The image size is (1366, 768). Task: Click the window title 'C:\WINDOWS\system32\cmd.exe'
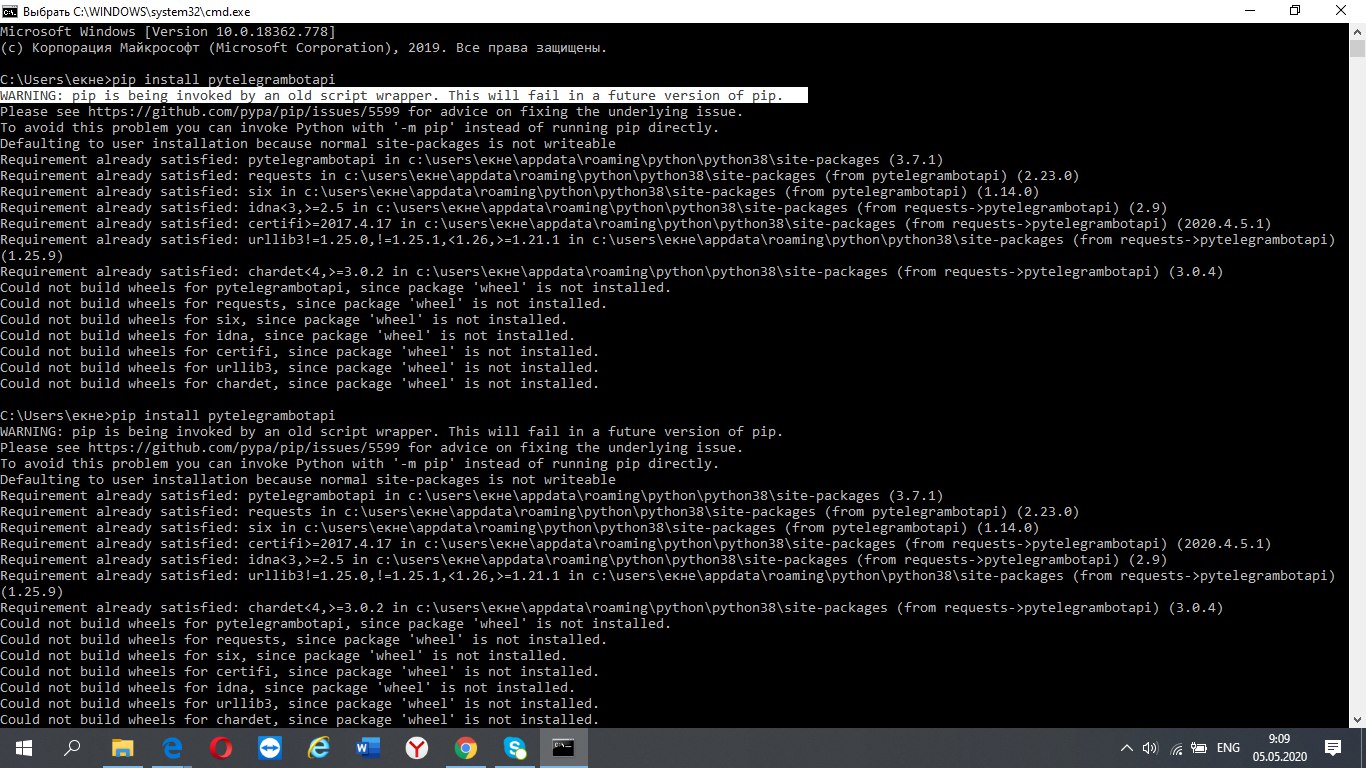pos(162,11)
